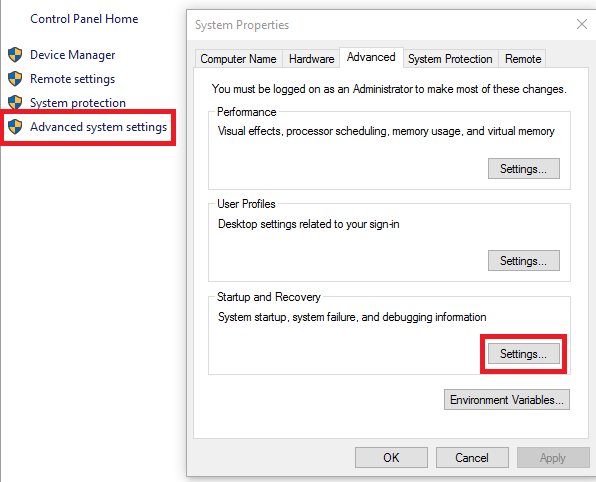Confirm the dialog with the OK button

[x=391, y=457]
